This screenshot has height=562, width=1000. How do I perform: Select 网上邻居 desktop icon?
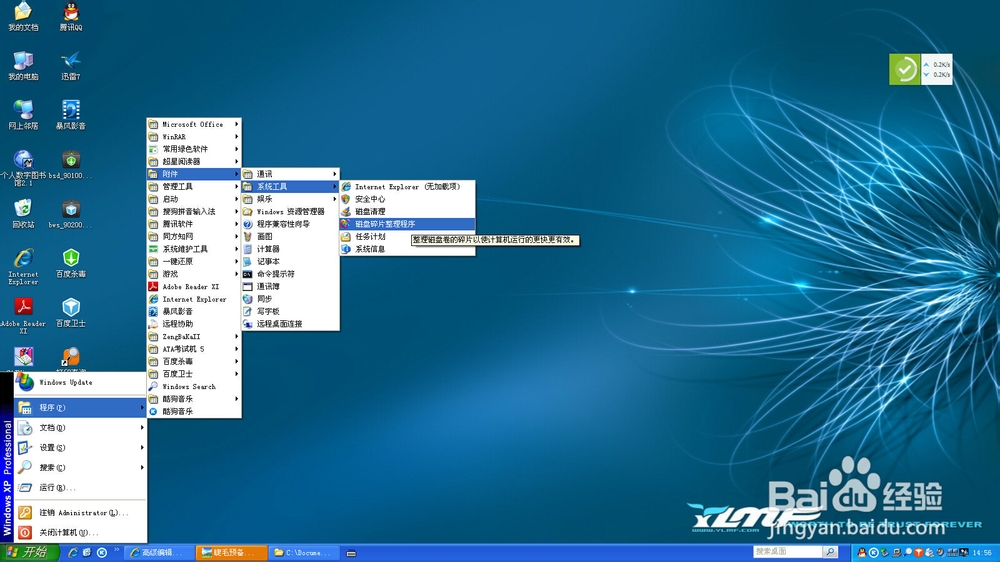pos(23,115)
